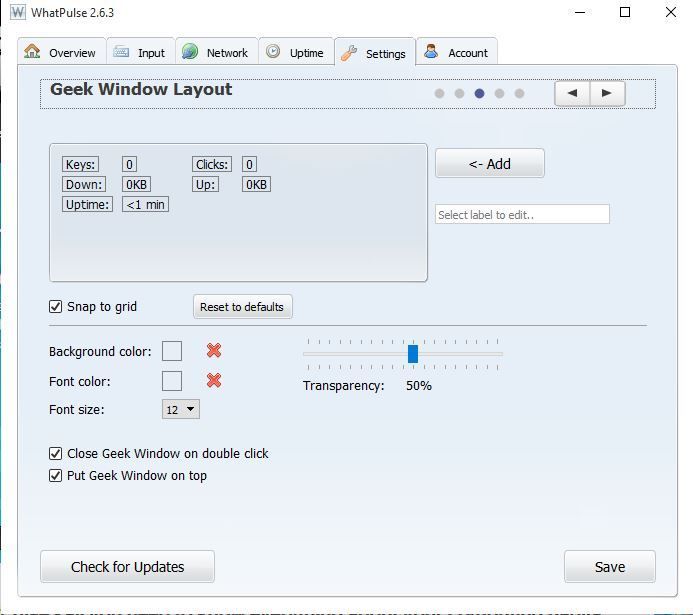Viewport: 693px width, 615px height.
Task: Switch to the Input tab
Action: 141,52
